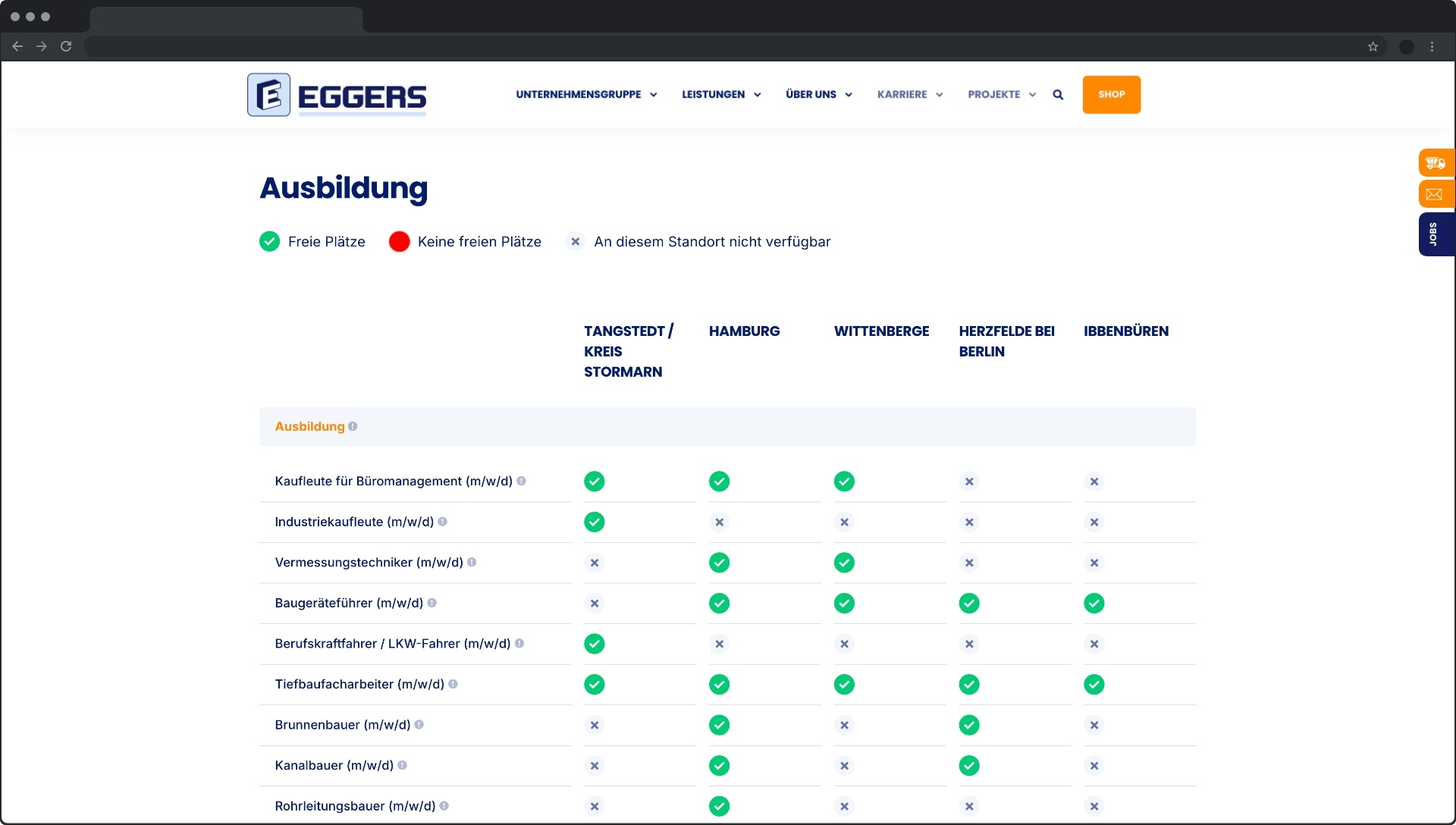Click the x mark for Kanalbauer under Wittenberge

844,766
